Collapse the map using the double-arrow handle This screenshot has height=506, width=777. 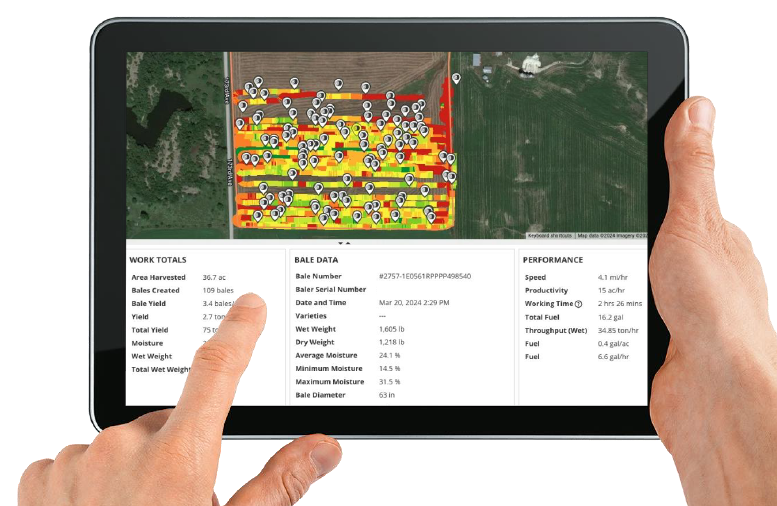343,243
